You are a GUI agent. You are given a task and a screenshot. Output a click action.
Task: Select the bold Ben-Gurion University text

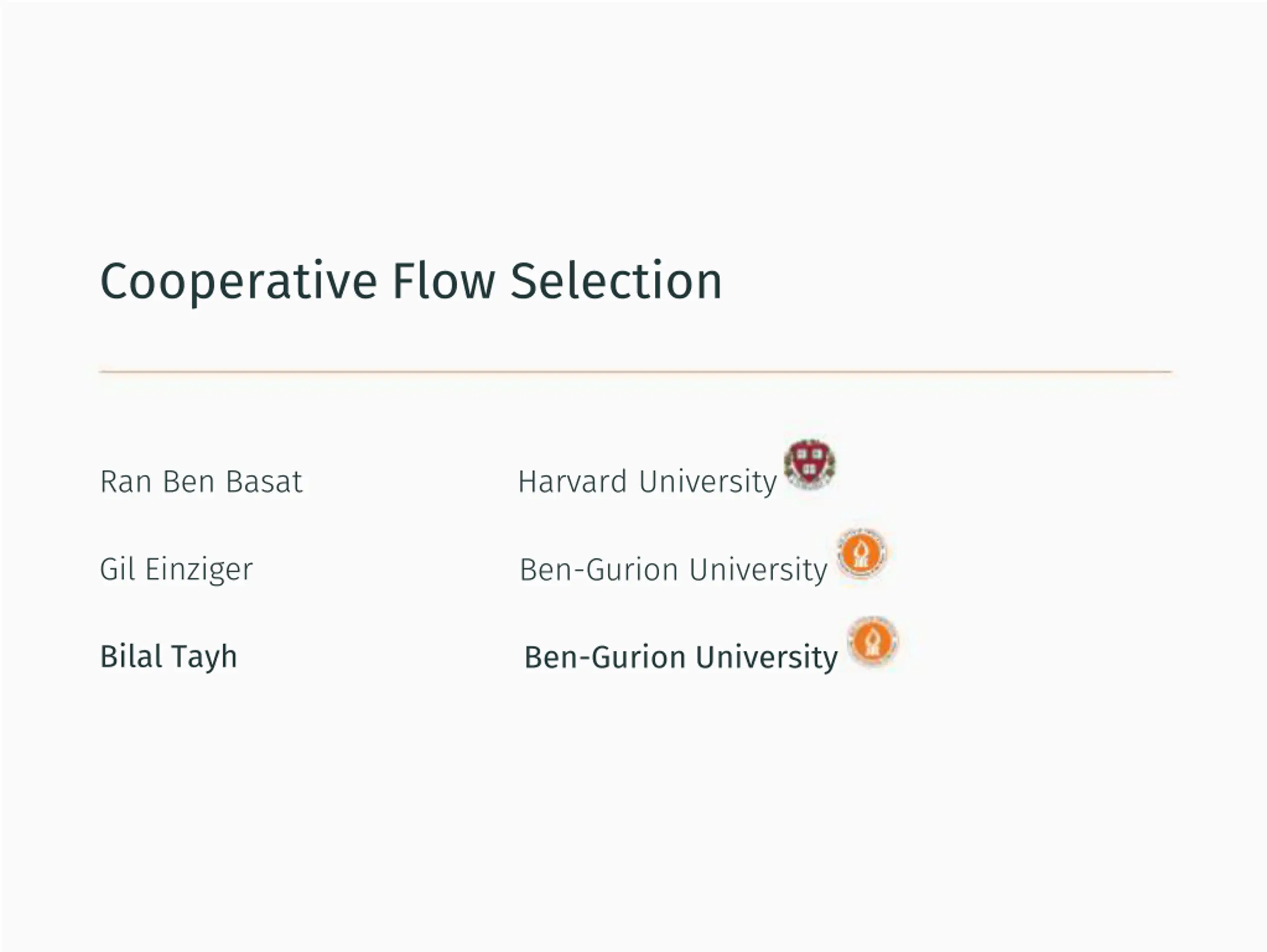coord(681,658)
